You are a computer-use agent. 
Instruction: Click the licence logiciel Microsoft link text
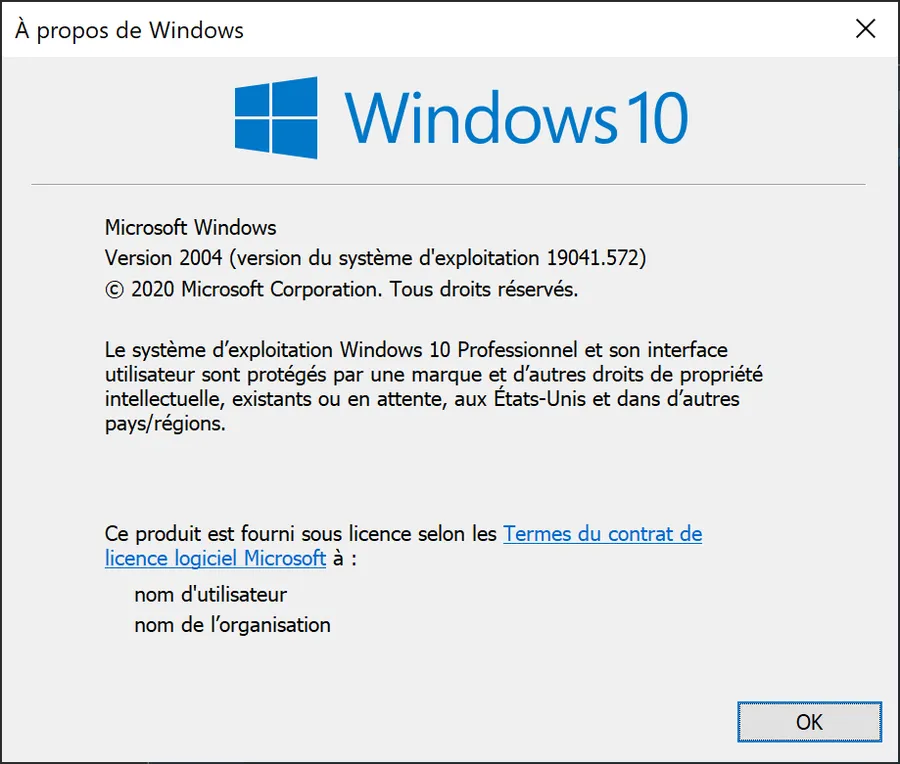click(x=215, y=559)
